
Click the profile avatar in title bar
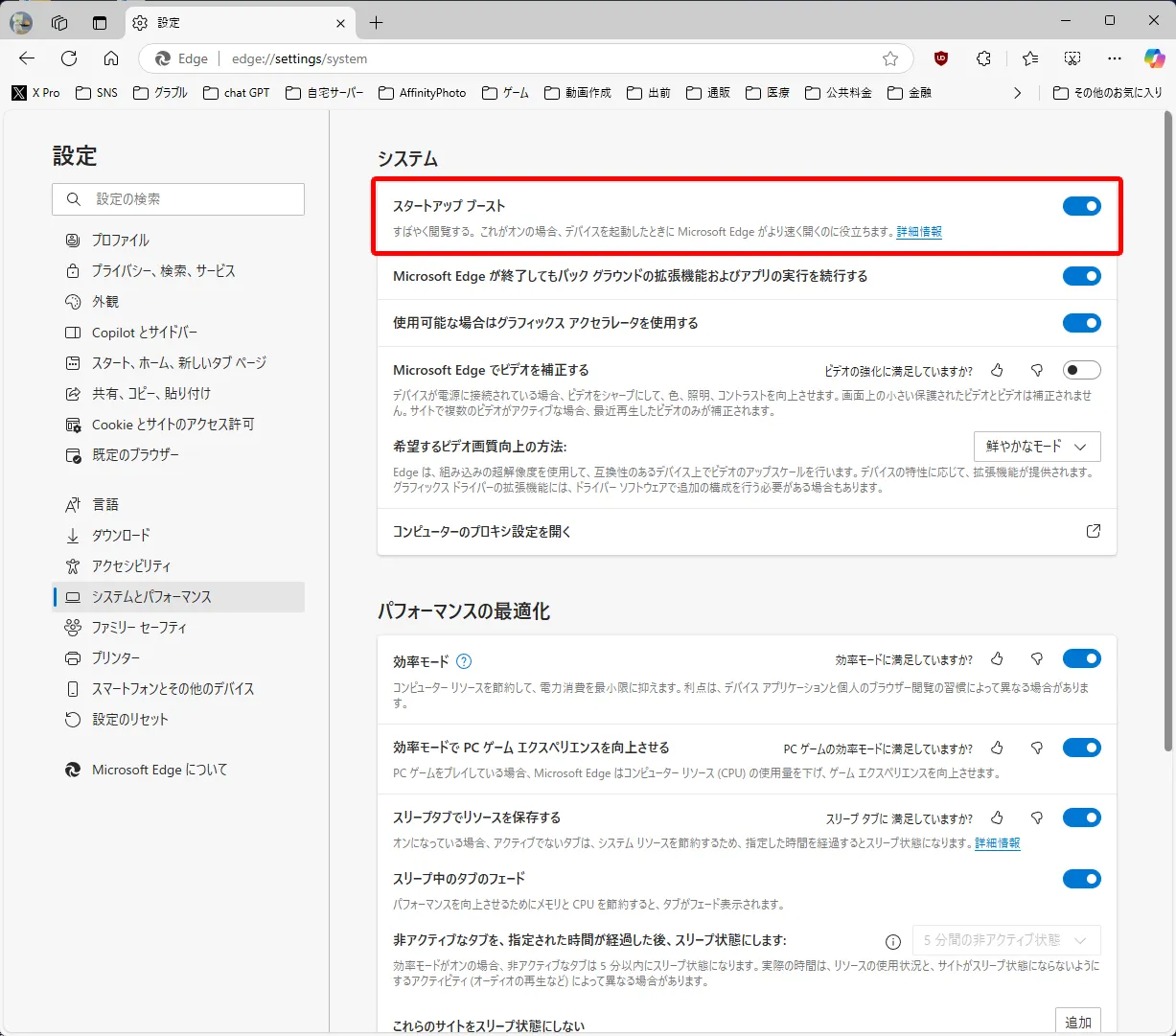tap(21, 22)
